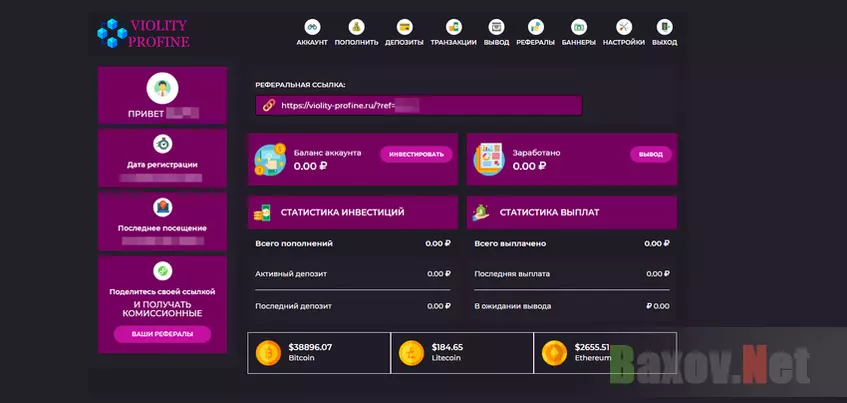Click the Последняя выплата row label
Screen dimensions: 847x403
(x=512, y=274)
